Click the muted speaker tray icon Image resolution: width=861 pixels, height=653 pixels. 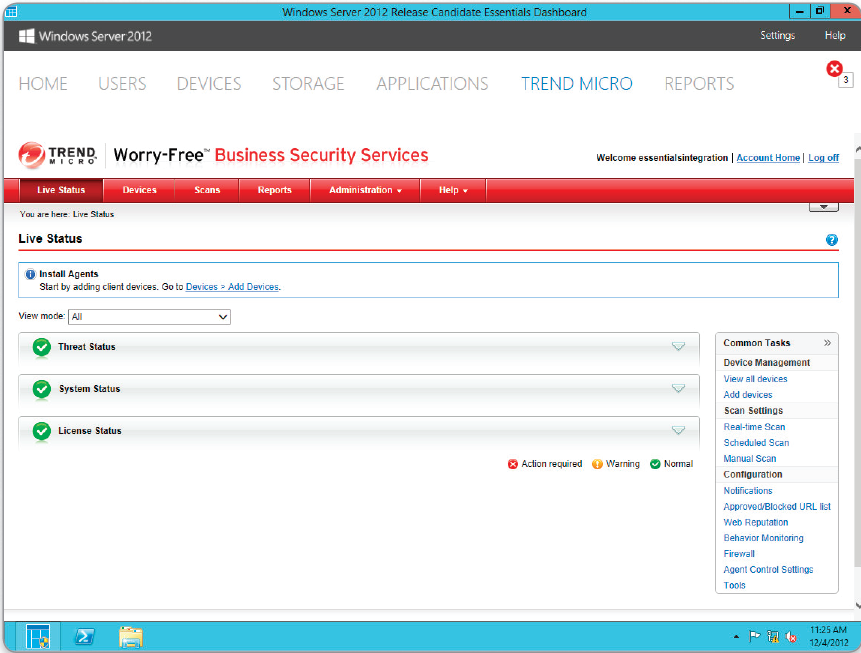click(x=791, y=637)
